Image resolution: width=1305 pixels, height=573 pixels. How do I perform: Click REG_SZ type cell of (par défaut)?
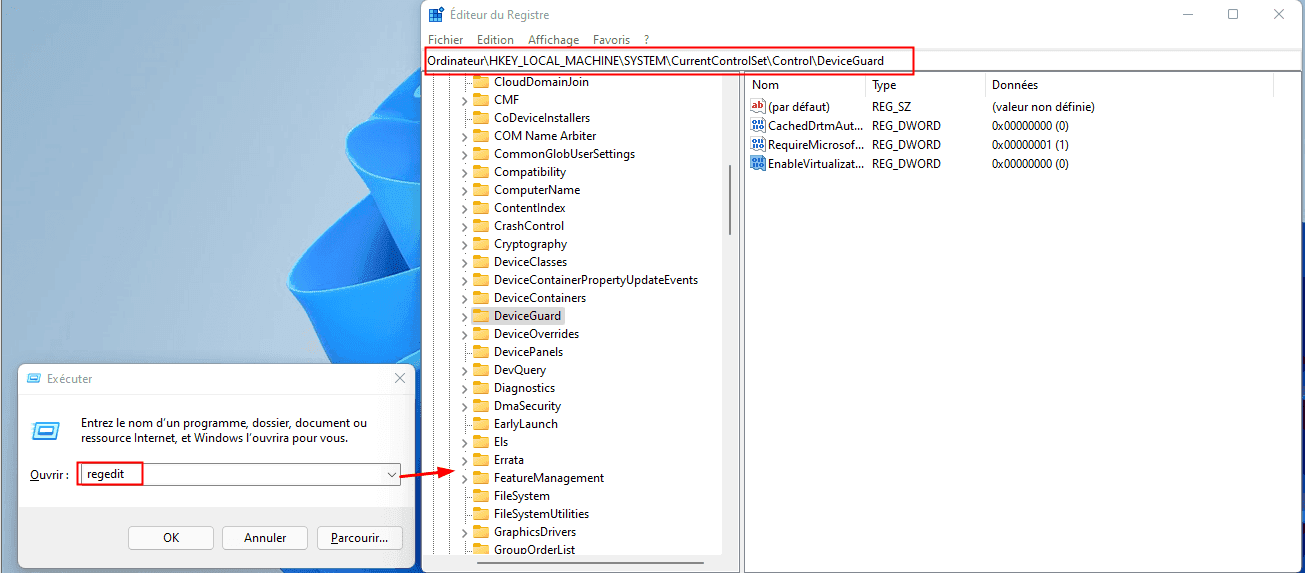click(891, 106)
